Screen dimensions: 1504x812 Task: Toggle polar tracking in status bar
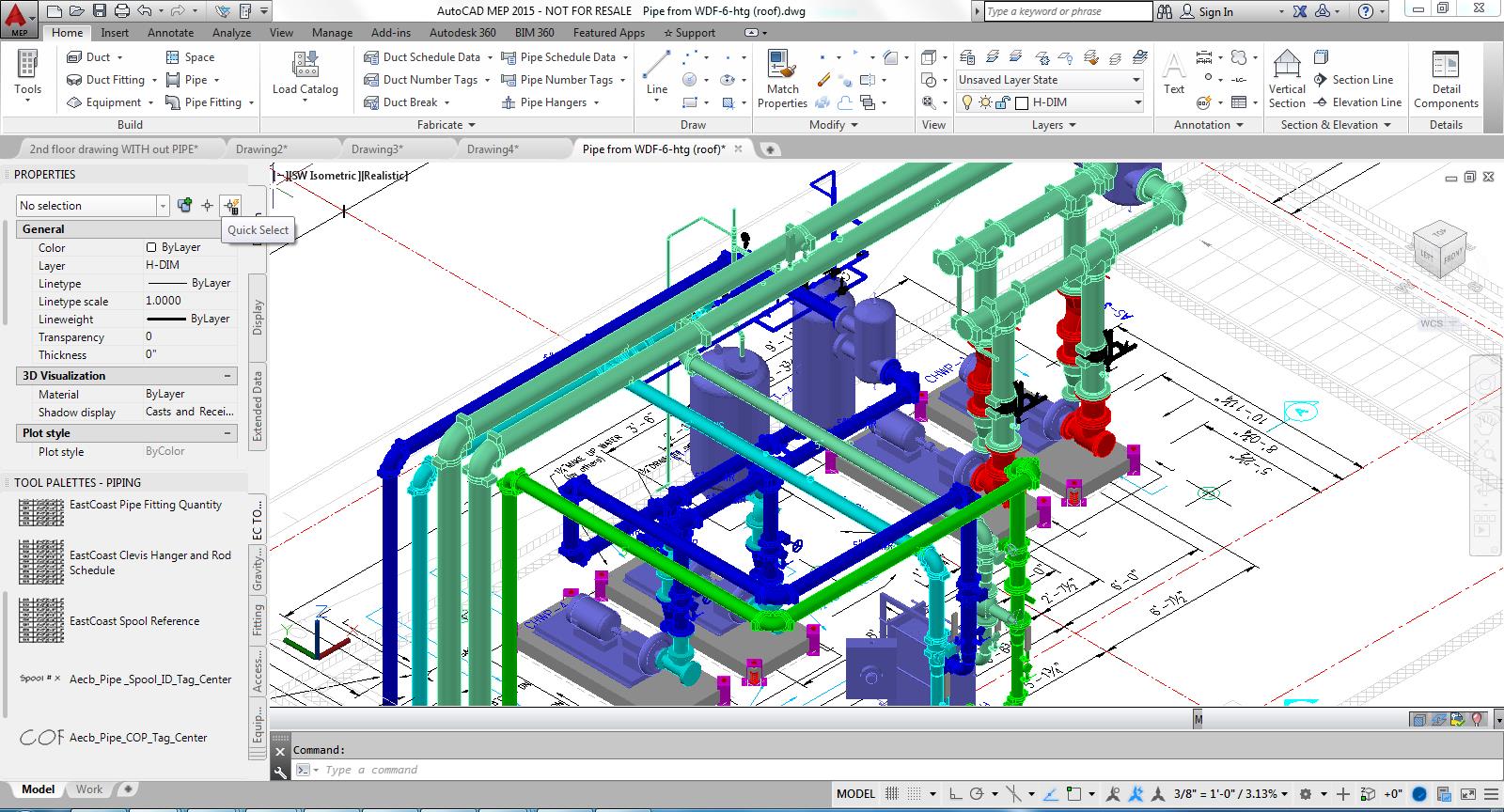[x=977, y=794]
